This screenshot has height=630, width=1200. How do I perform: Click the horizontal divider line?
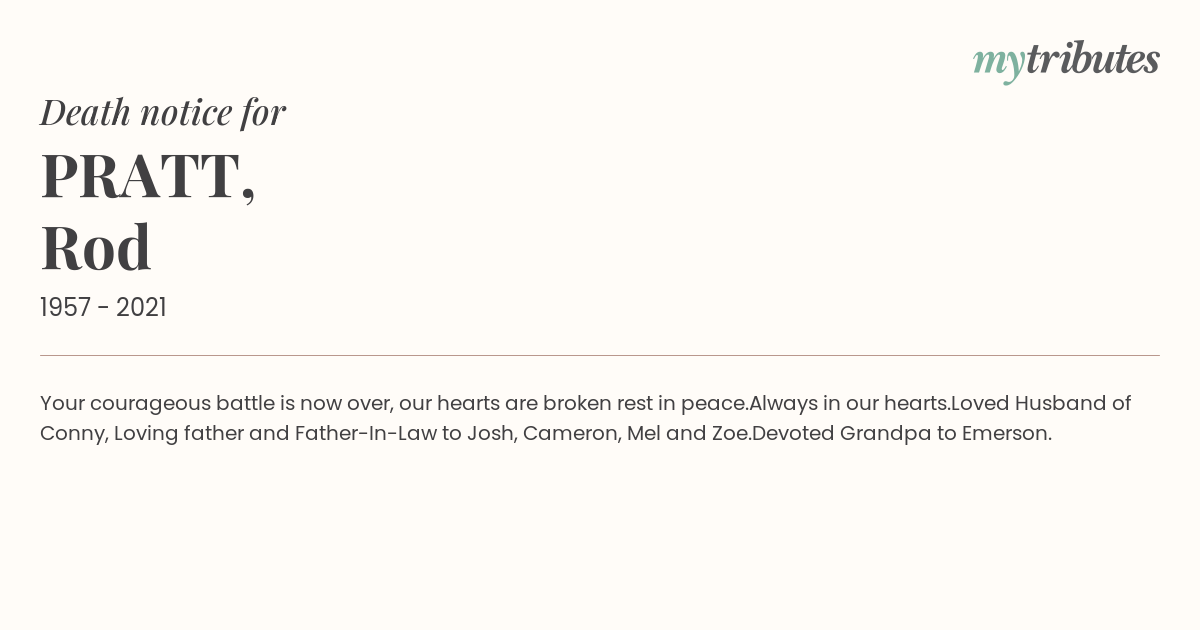(x=600, y=355)
